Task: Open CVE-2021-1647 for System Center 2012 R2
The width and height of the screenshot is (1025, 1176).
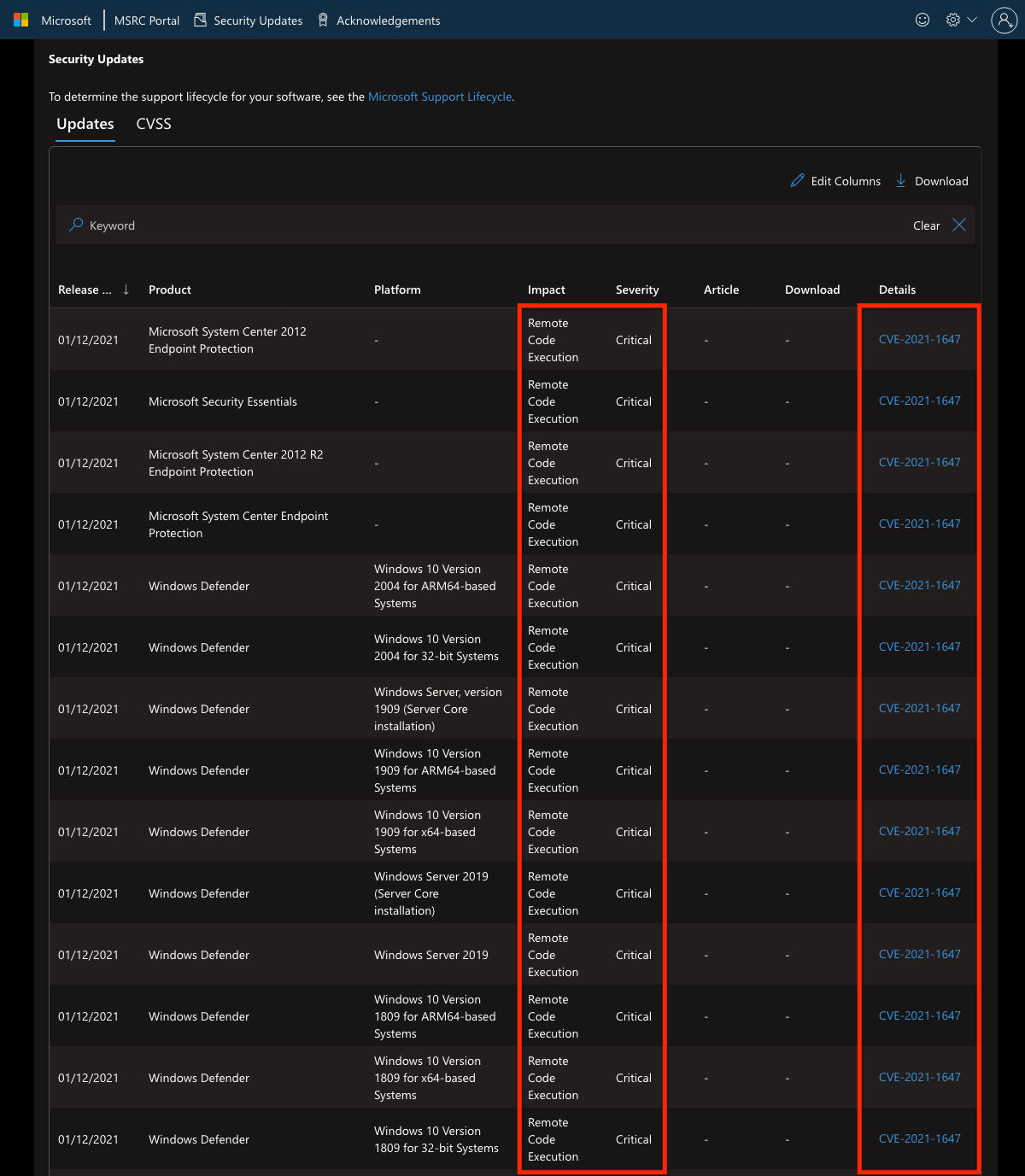Action: pos(920,462)
